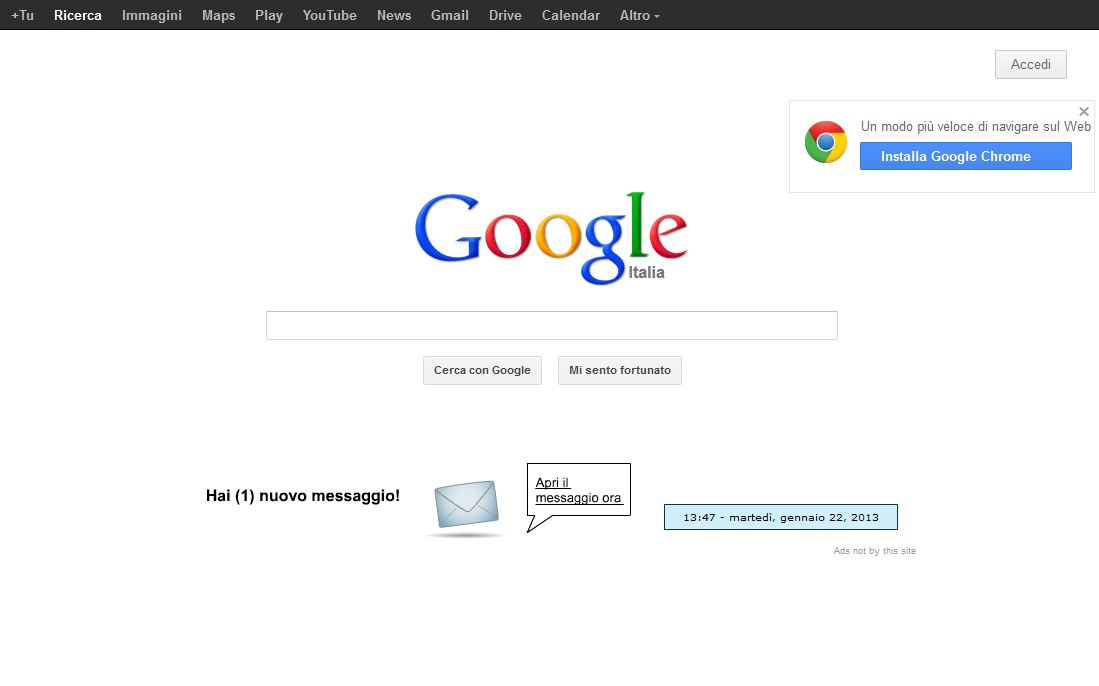
Task: Click Mi sento fortunato button
Action: pos(620,370)
